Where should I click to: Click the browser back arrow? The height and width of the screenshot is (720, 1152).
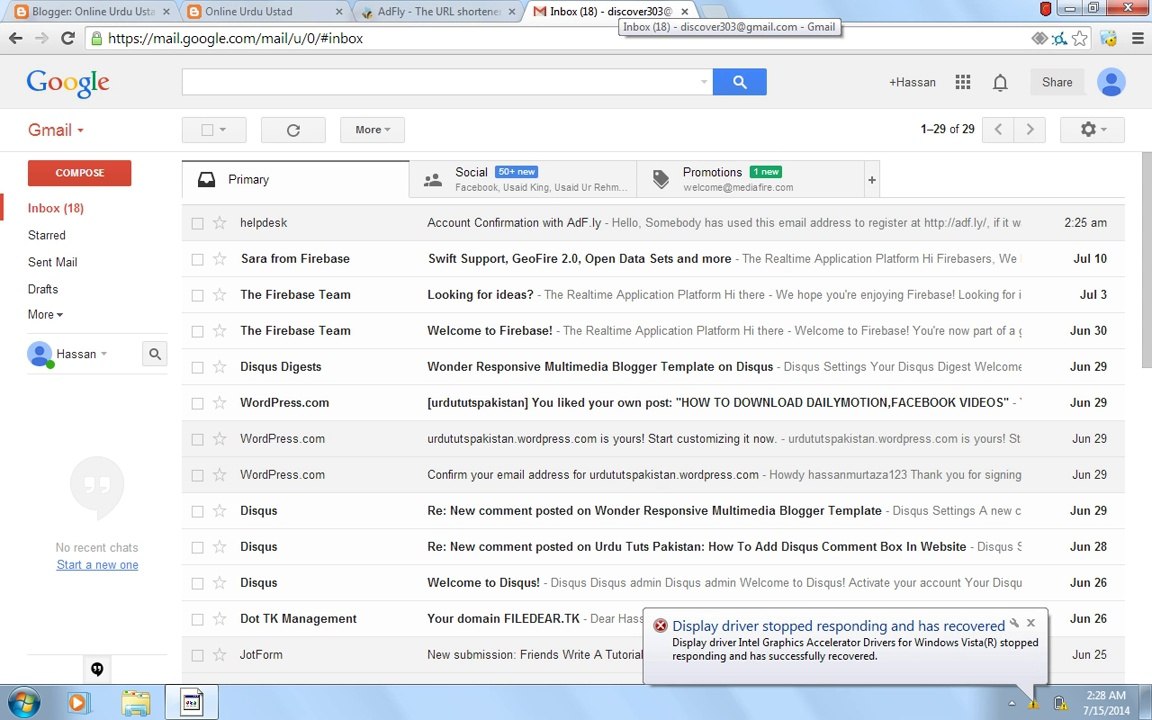pos(16,38)
